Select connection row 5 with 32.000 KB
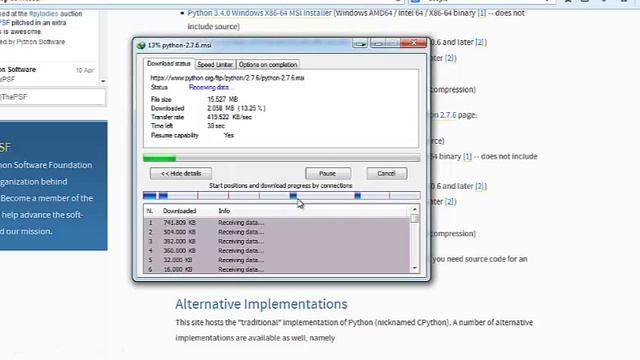This screenshot has height=360, width=640. 276,260
